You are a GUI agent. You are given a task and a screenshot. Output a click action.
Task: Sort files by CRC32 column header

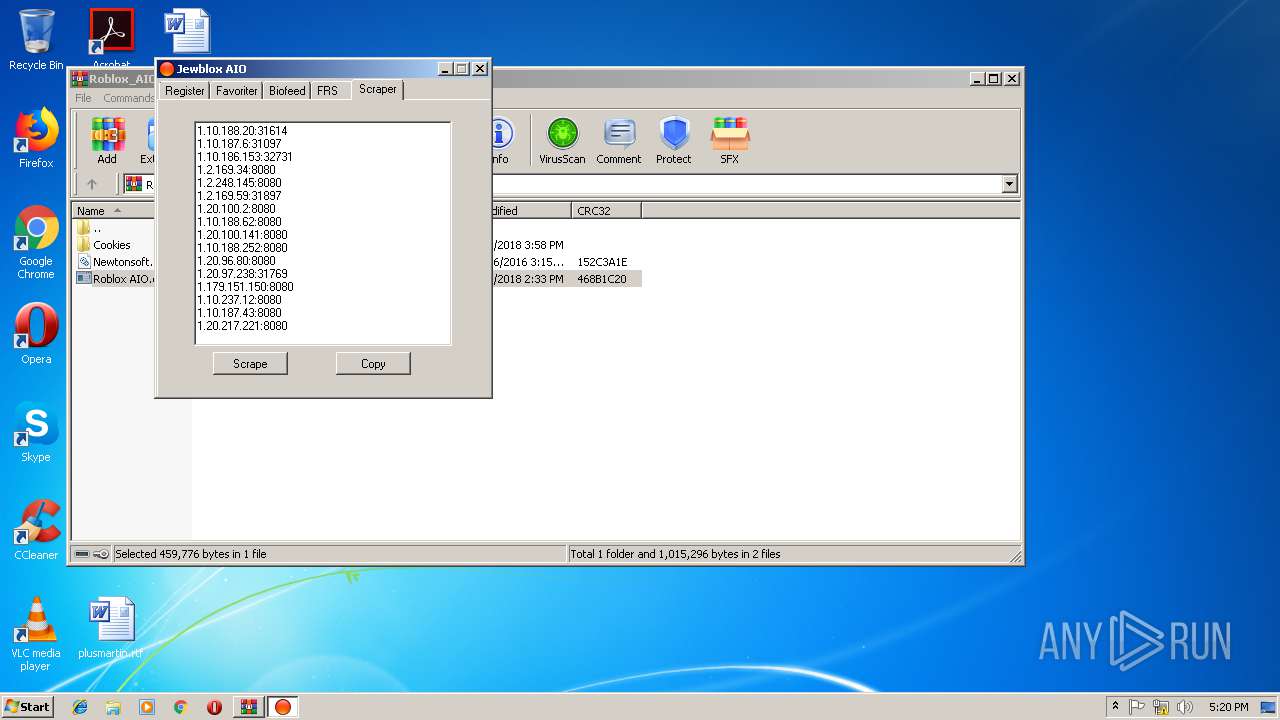[606, 211]
